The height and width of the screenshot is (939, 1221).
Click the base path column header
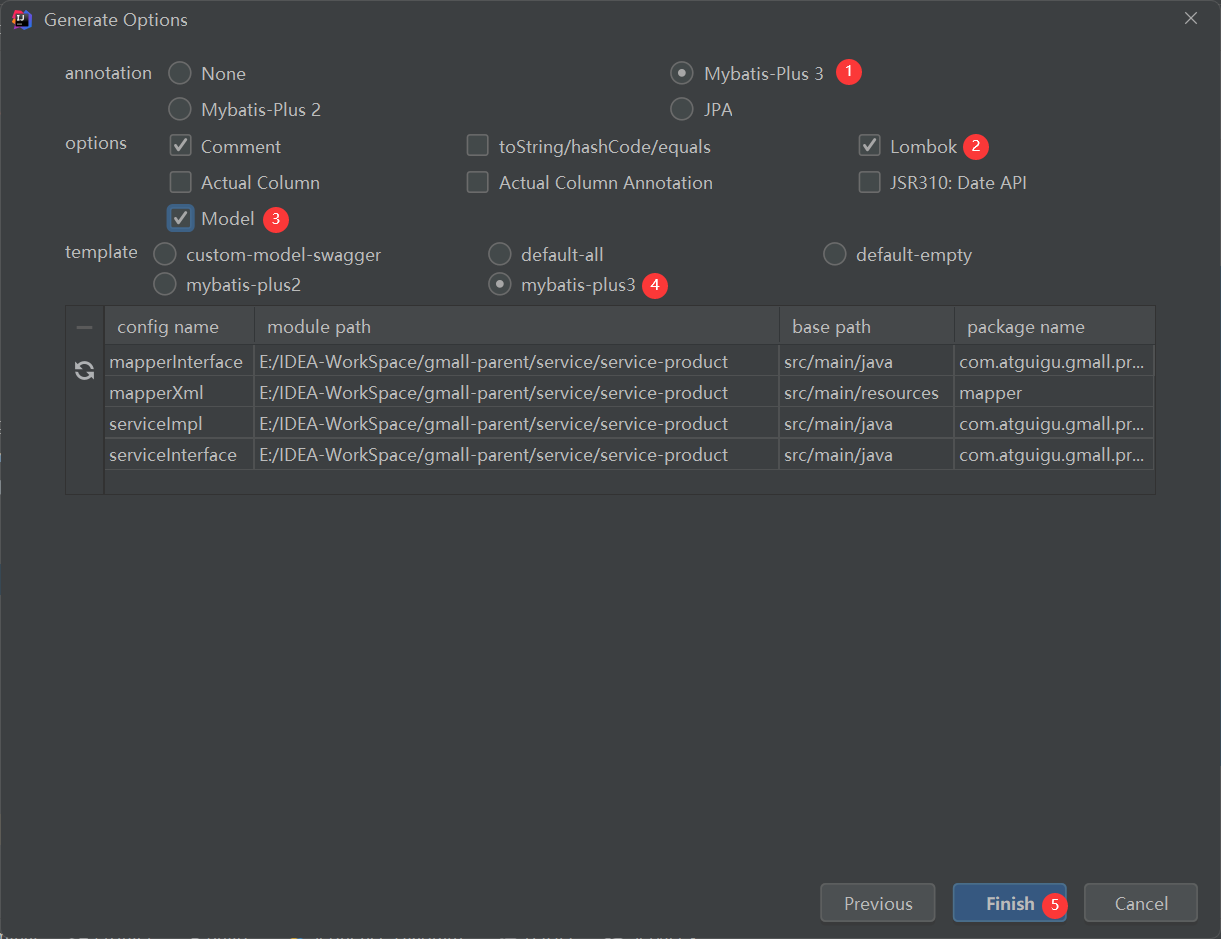pos(867,327)
